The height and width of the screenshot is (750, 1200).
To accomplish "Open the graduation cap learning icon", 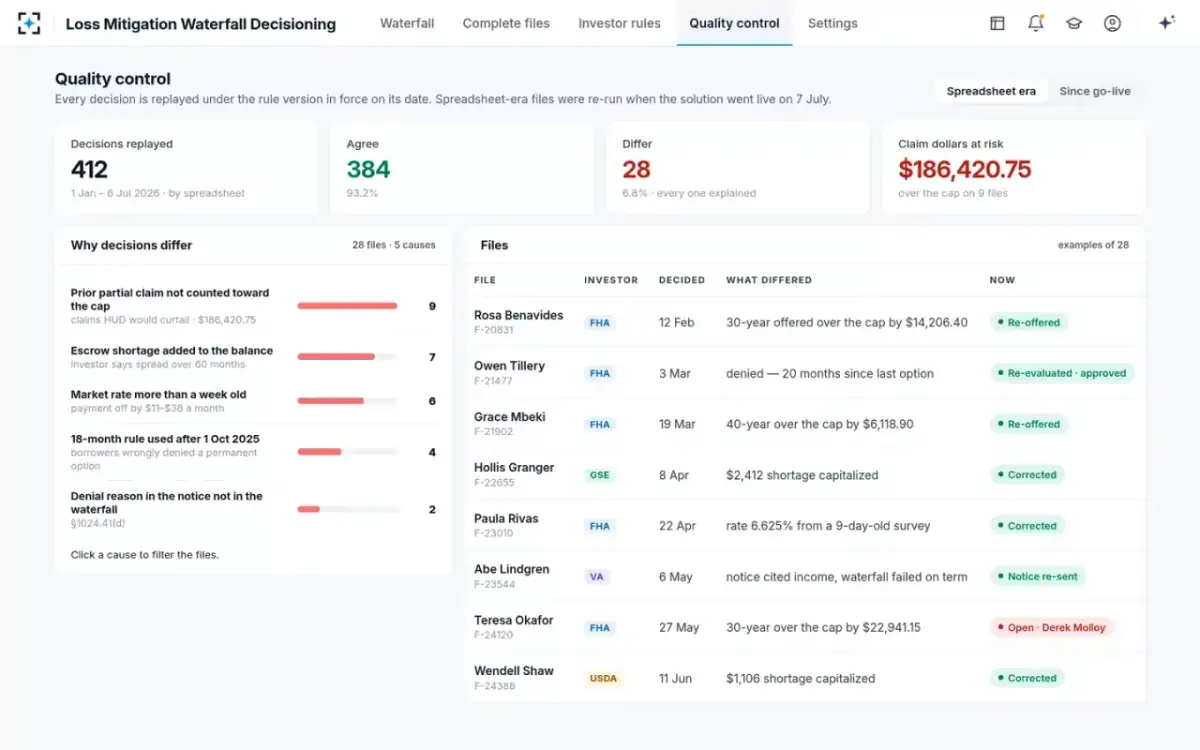I will point(1074,23).
